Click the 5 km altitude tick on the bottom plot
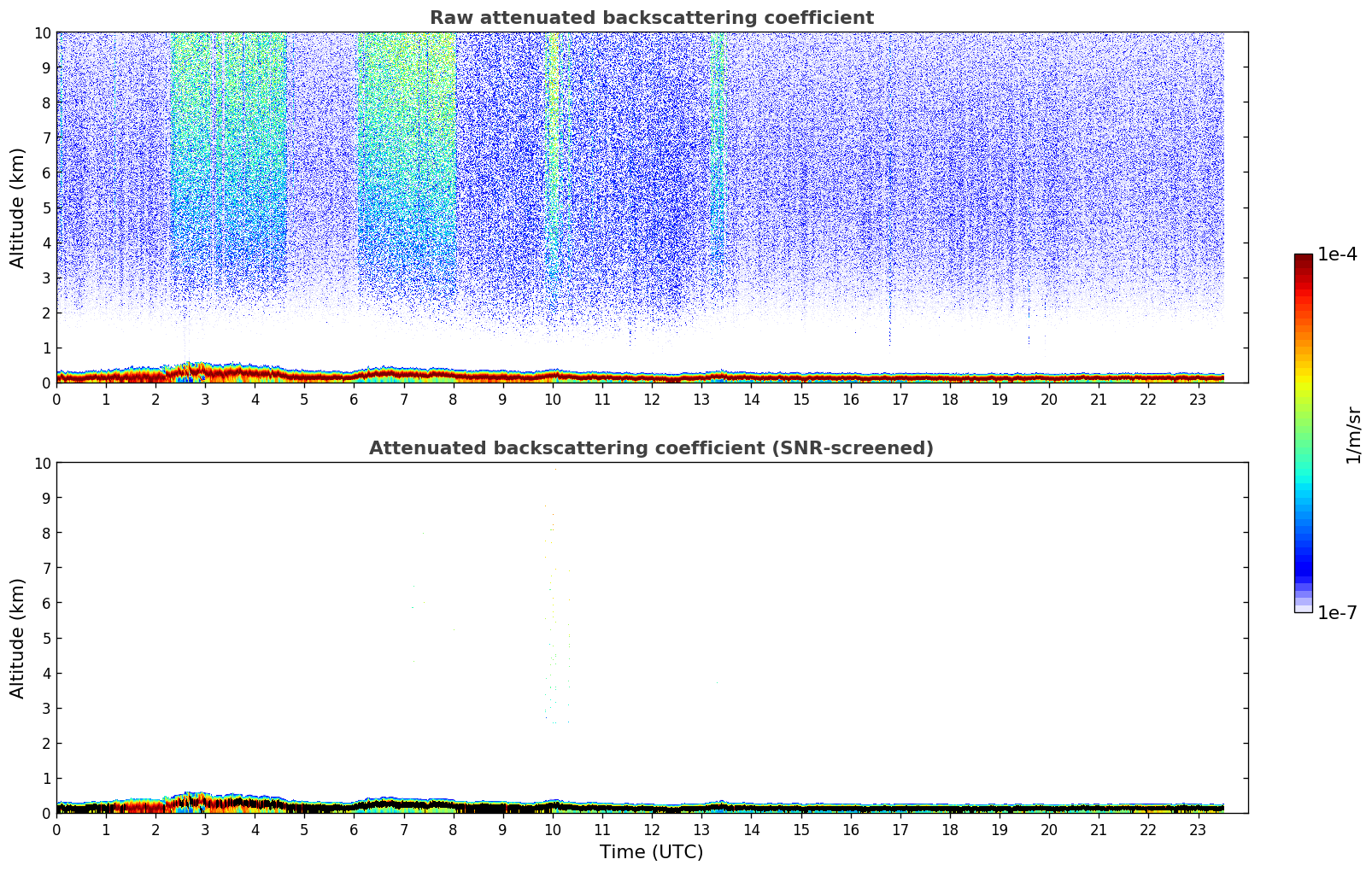 click(45, 638)
